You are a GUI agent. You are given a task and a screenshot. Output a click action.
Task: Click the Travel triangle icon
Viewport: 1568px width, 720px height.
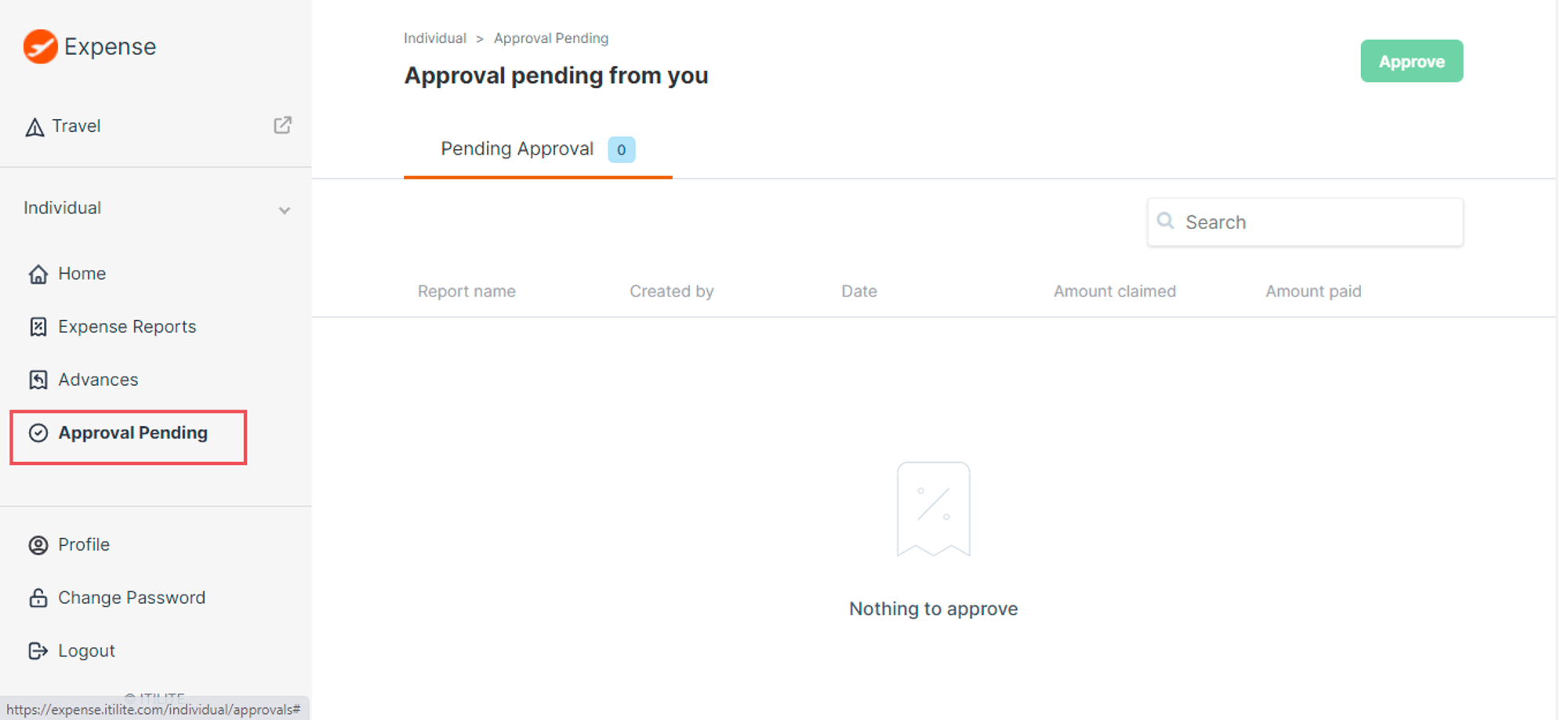(34, 127)
